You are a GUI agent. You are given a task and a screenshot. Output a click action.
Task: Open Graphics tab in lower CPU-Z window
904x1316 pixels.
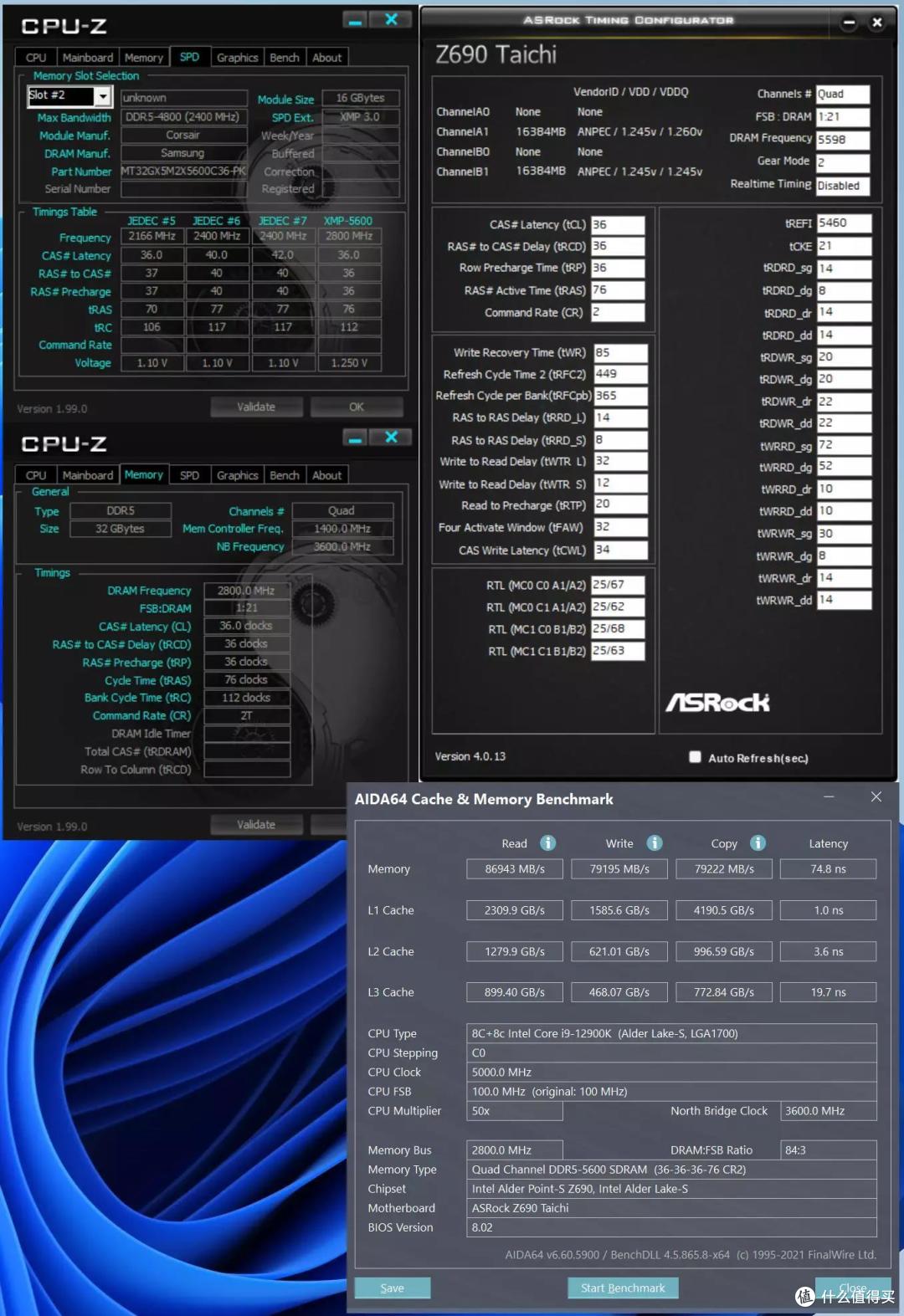click(238, 475)
